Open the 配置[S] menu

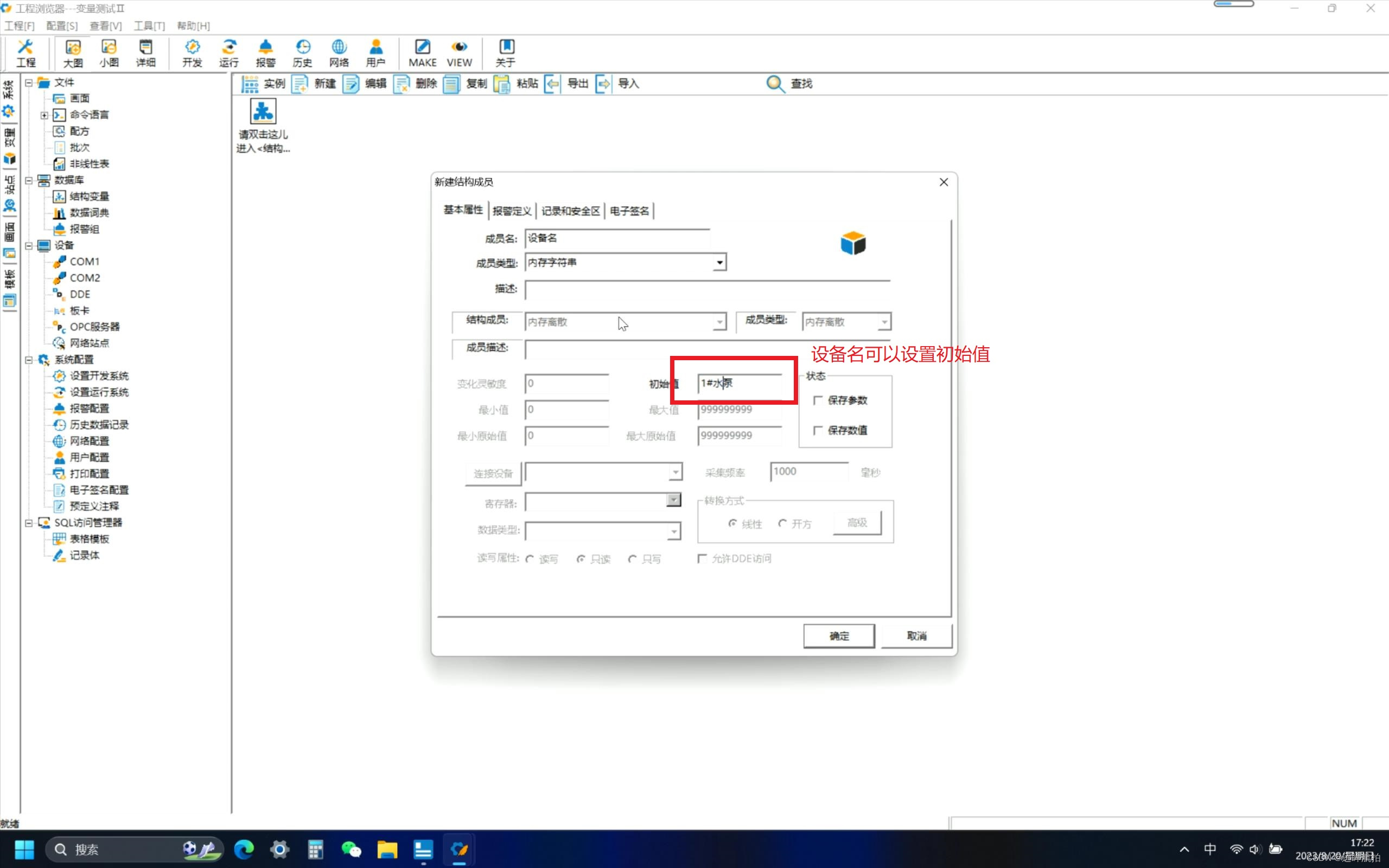61,26
